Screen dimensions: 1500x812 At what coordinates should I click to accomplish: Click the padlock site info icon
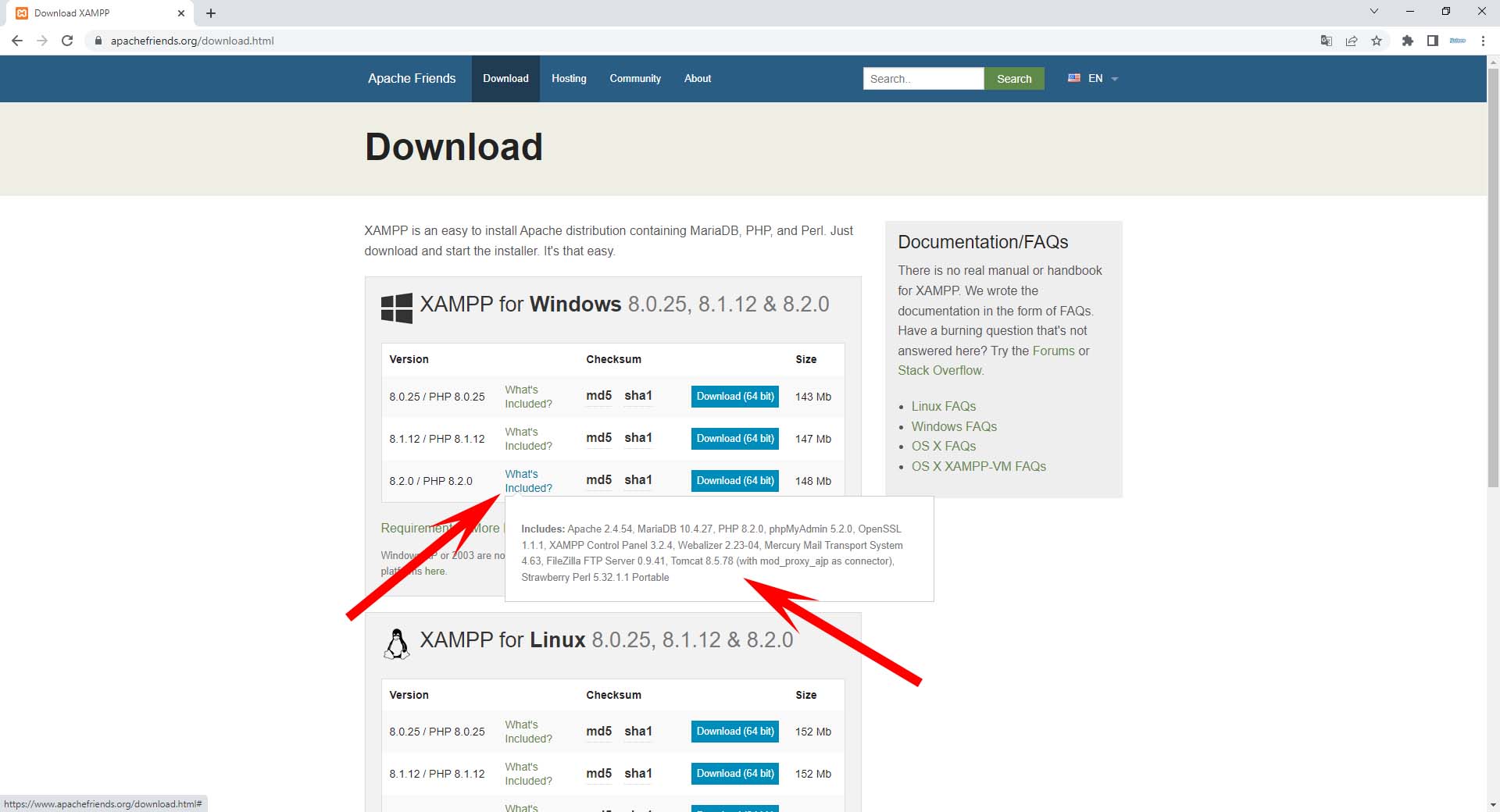98,41
